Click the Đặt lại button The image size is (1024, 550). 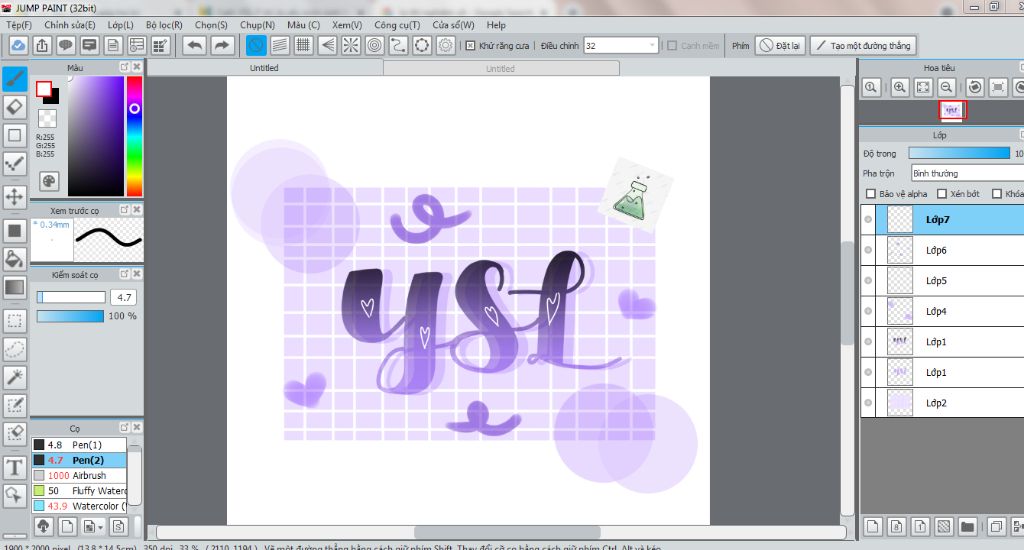coord(780,46)
